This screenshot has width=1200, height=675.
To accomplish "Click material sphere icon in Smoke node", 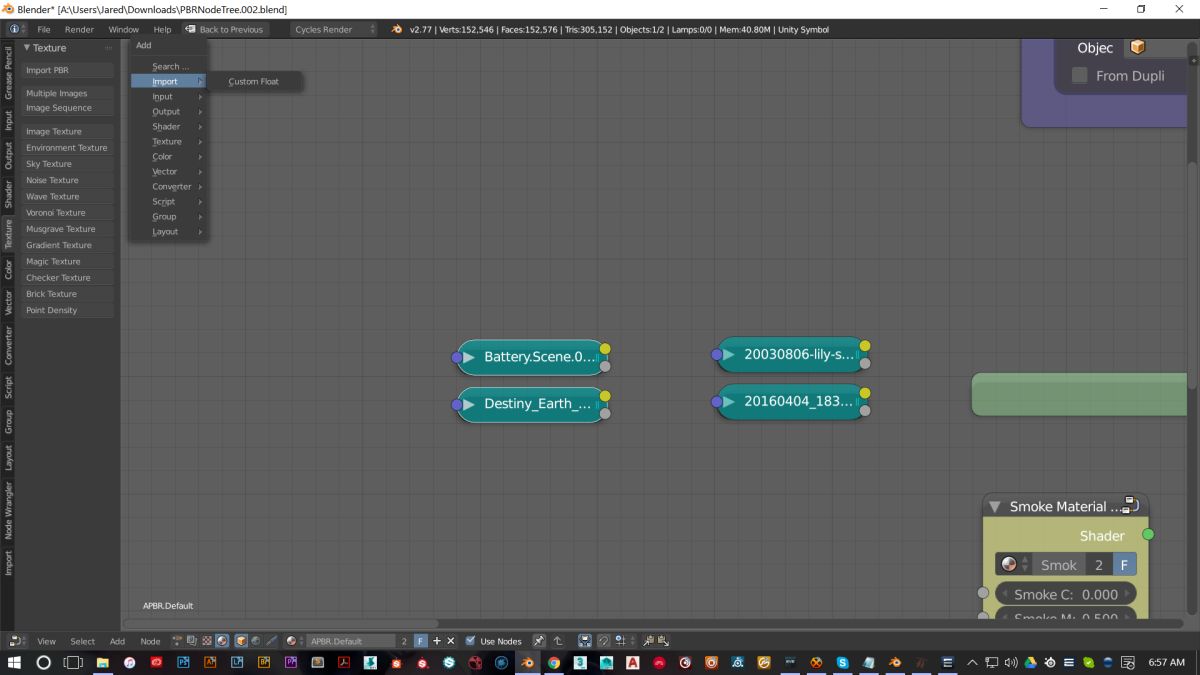I will pyautogui.click(x=1008, y=564).
